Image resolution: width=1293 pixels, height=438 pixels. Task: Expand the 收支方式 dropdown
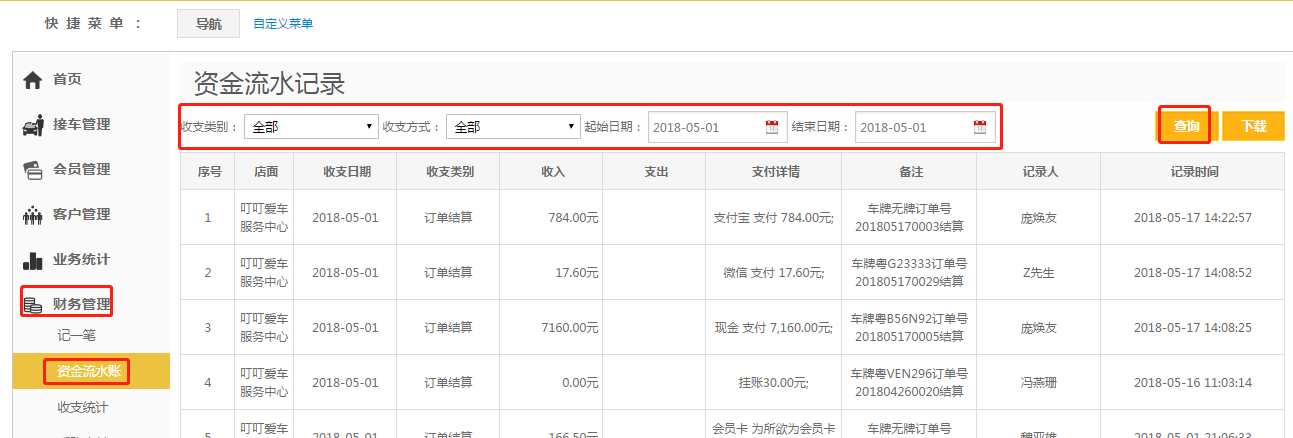pyautogui.click(x=512, y=127)
